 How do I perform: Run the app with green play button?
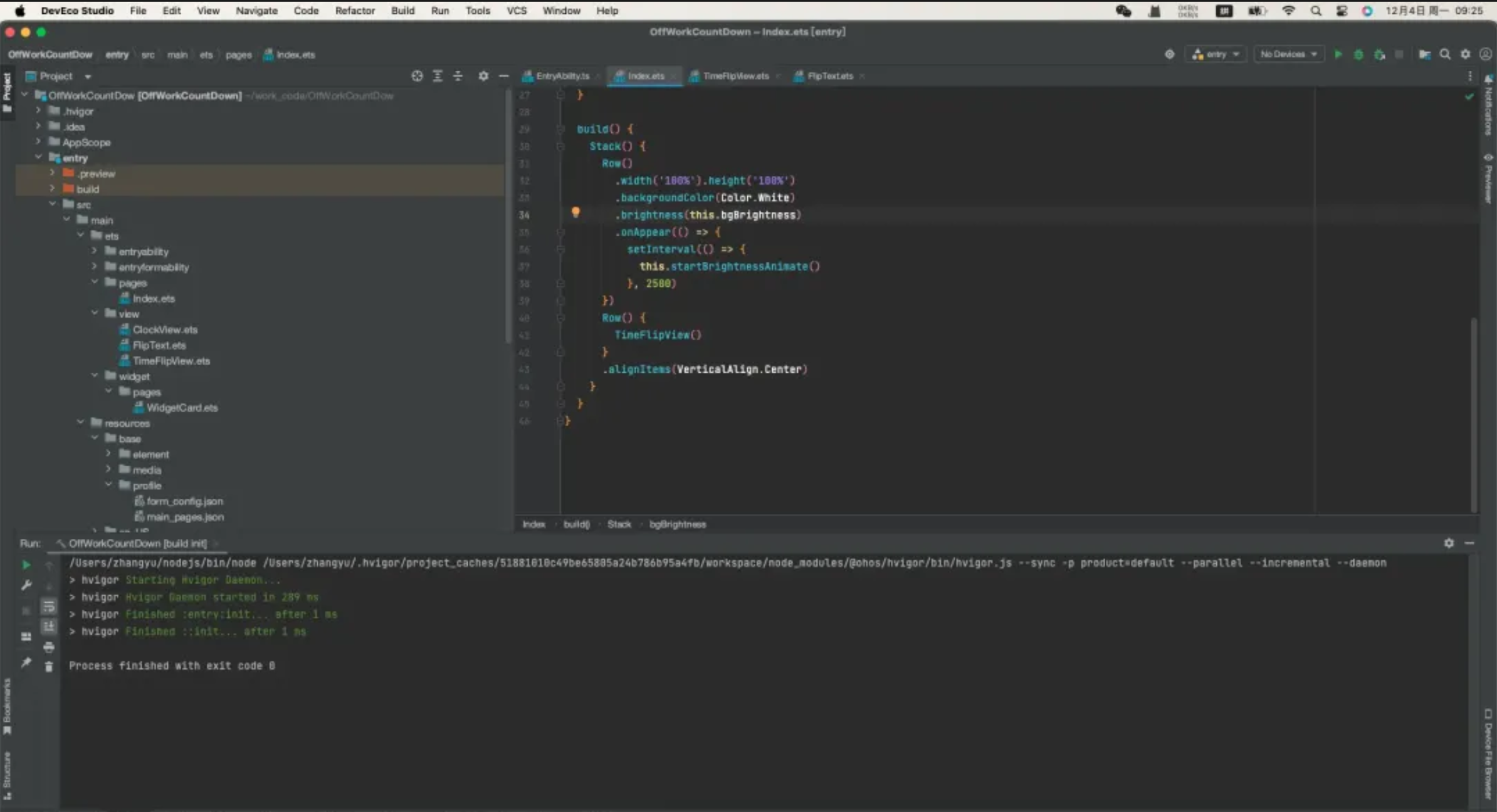click(x=1337, y=55)
